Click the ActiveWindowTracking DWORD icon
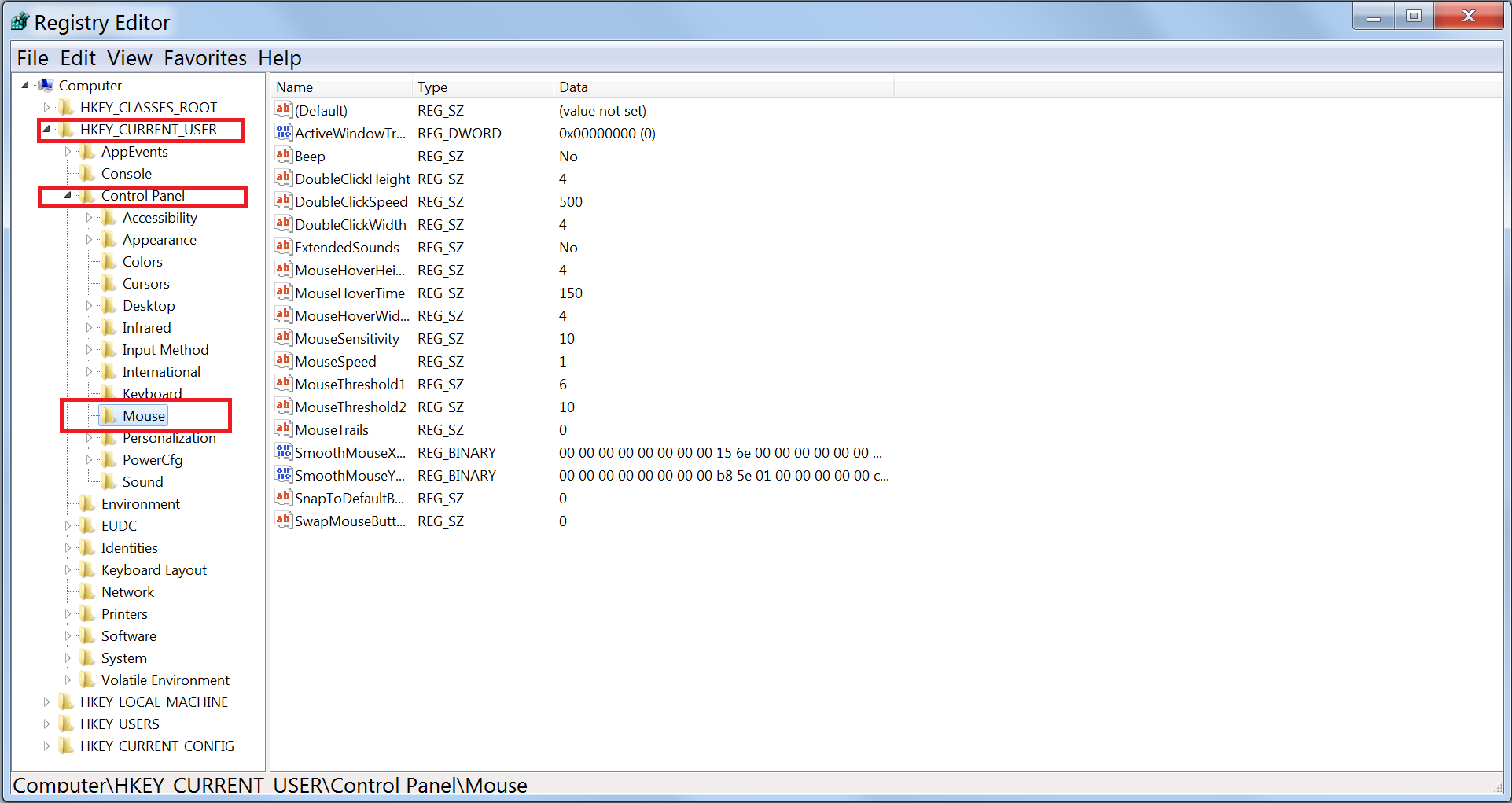Image resolution: width=1512 pixels, height=803 pixels. click(284, 132)
